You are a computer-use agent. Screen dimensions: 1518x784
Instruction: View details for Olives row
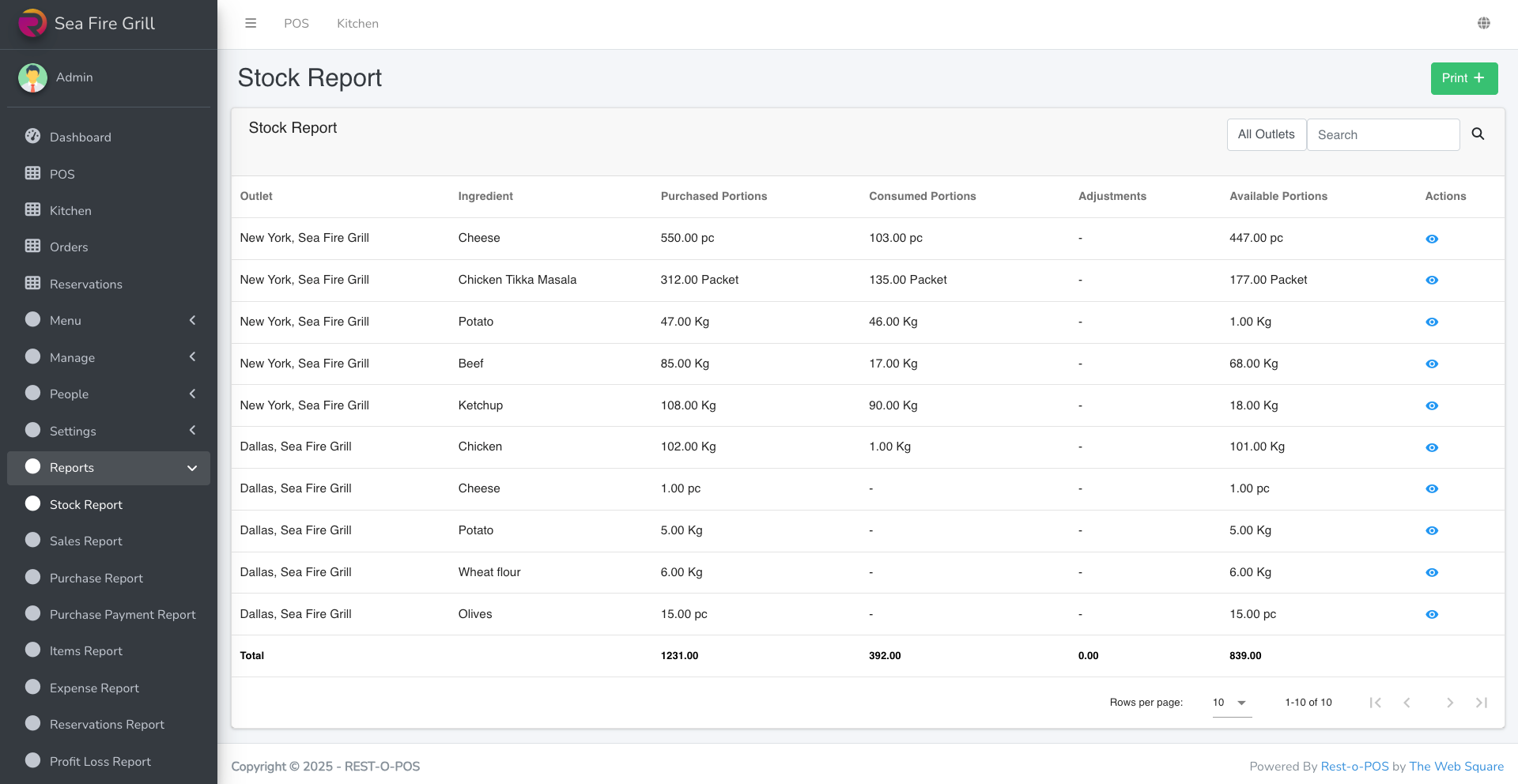tap(1432, 615)
